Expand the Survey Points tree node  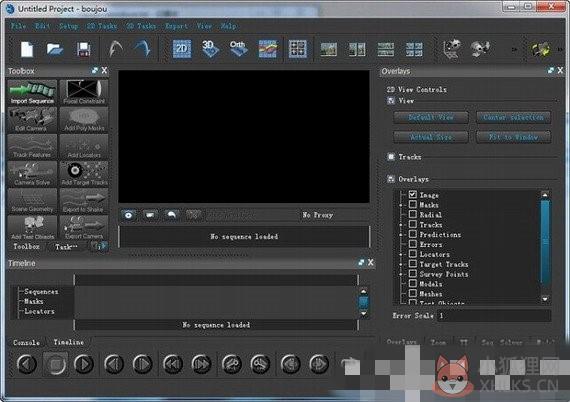click(401, 274)
